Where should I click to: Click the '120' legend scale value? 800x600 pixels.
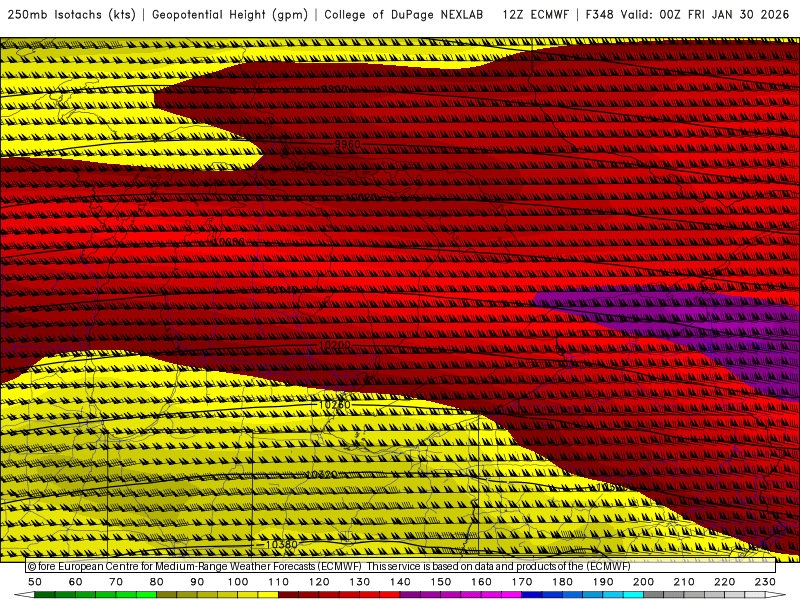click(319, 582)
